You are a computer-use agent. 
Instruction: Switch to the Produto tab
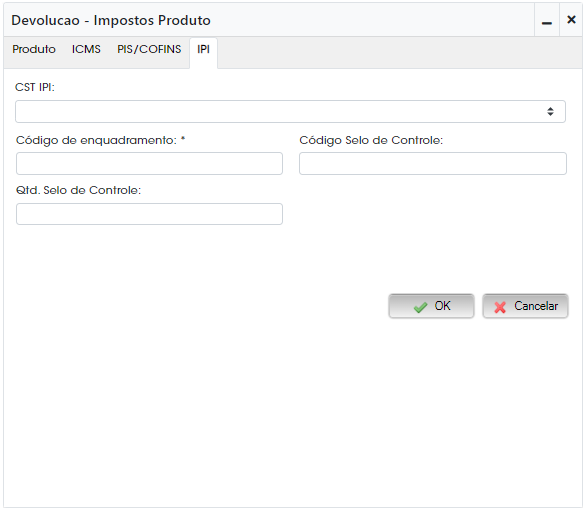34,49
